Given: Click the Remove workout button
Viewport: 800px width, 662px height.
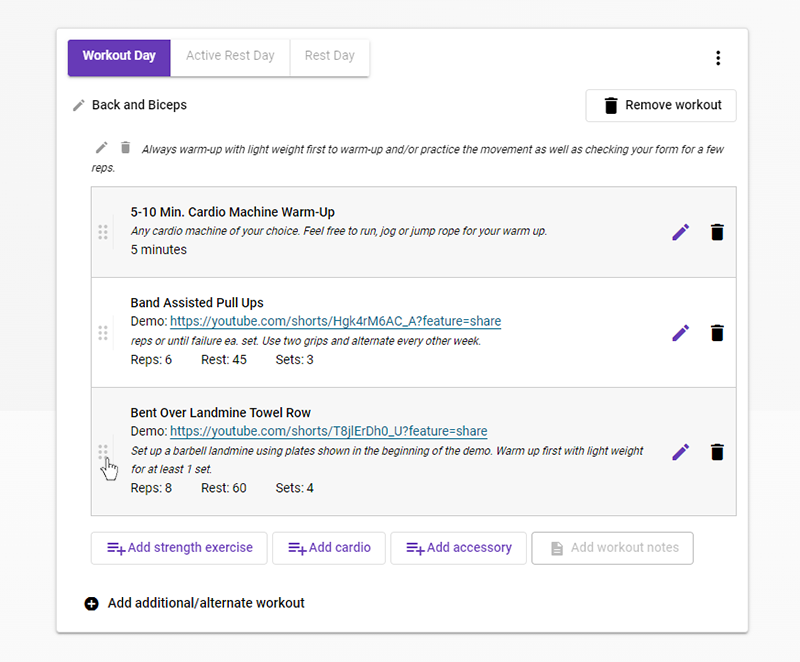Looking at the screenshot, I should point(661,106).
